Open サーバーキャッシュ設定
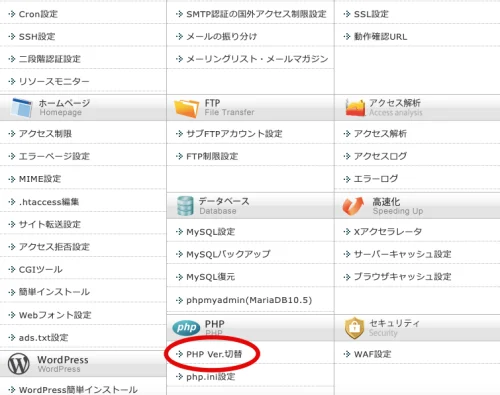Image resolution: width=500 pixels, height=395 pixels. click(x=402, y=254)
